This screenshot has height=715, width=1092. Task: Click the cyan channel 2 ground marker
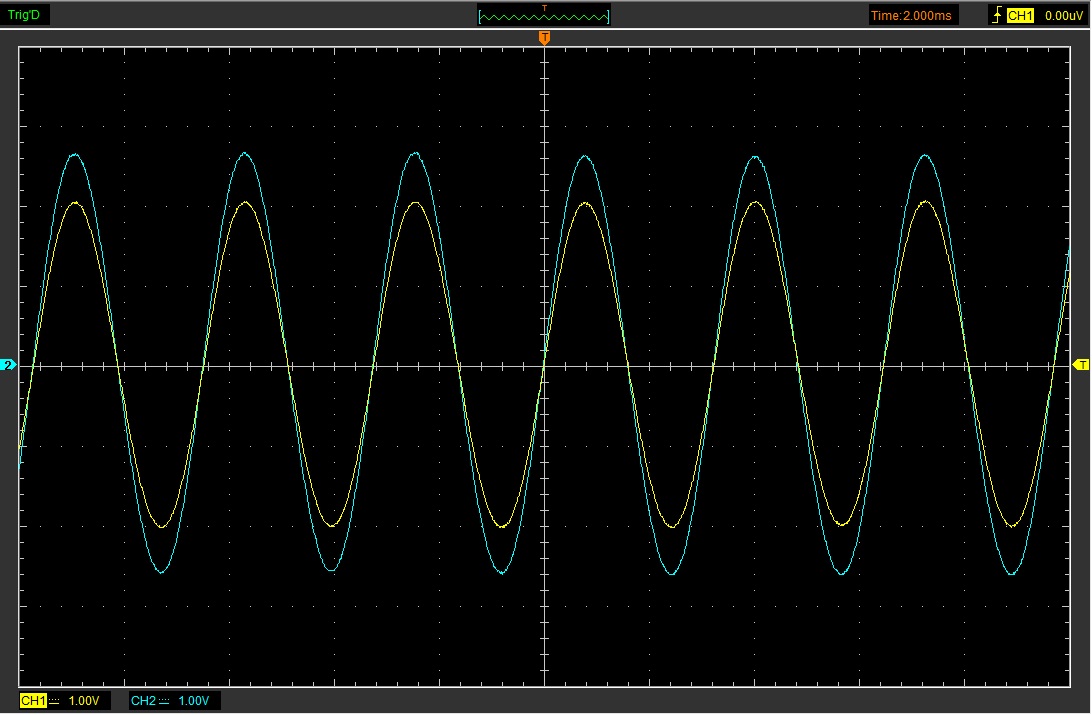pos(9,366)
